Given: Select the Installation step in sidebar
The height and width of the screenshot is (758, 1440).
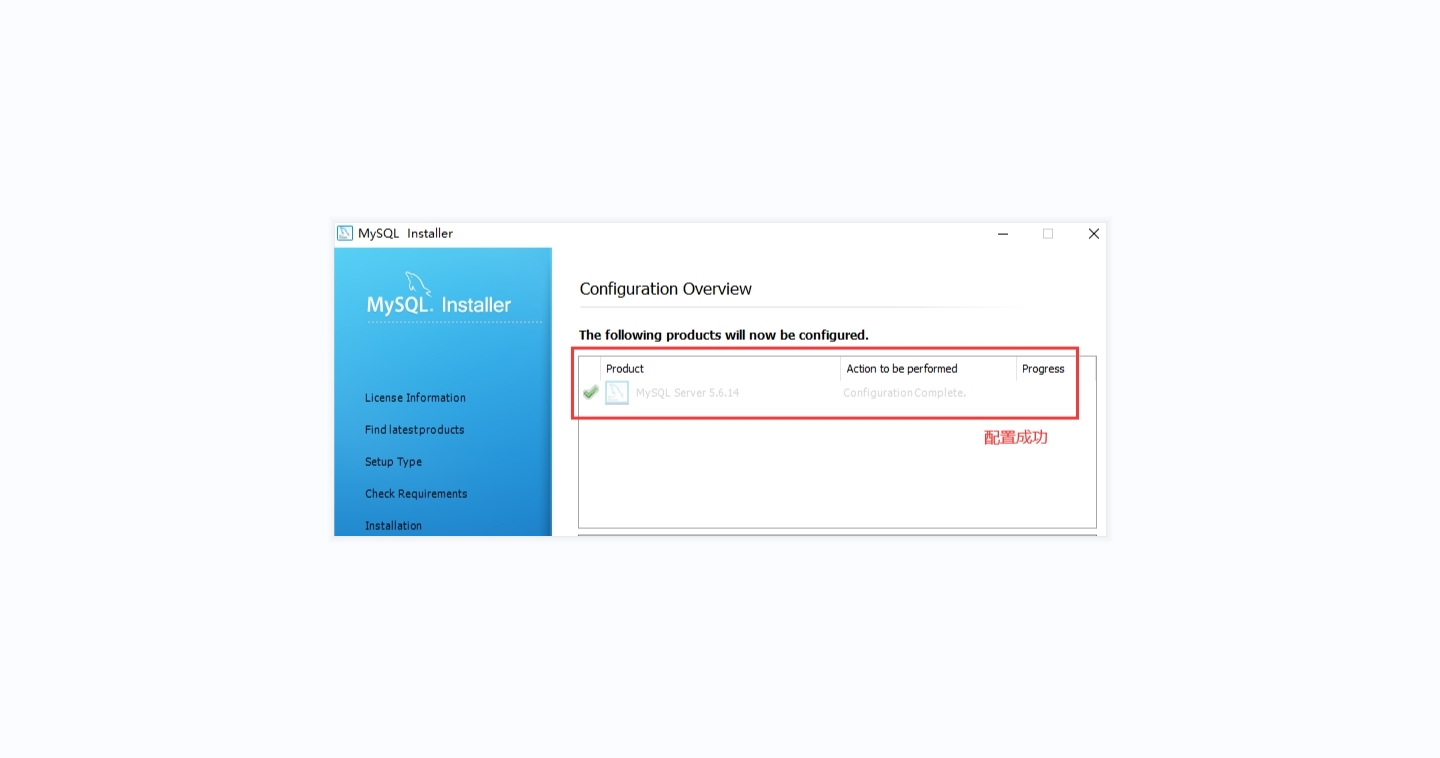Looking at the screenshot, I should pos(393,526).
